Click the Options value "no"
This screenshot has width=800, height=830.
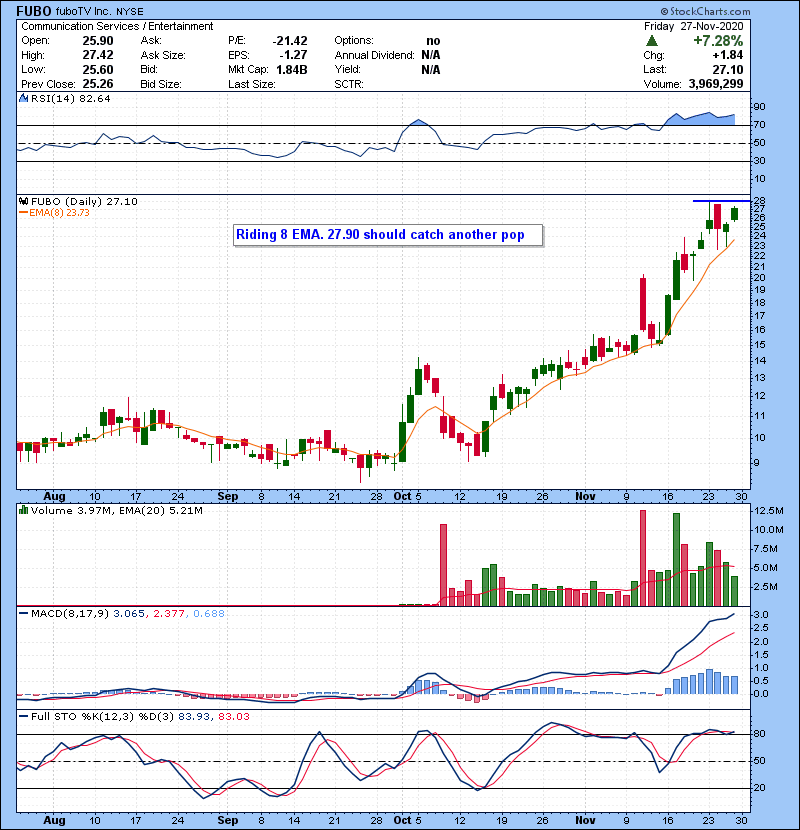point(433,41)
